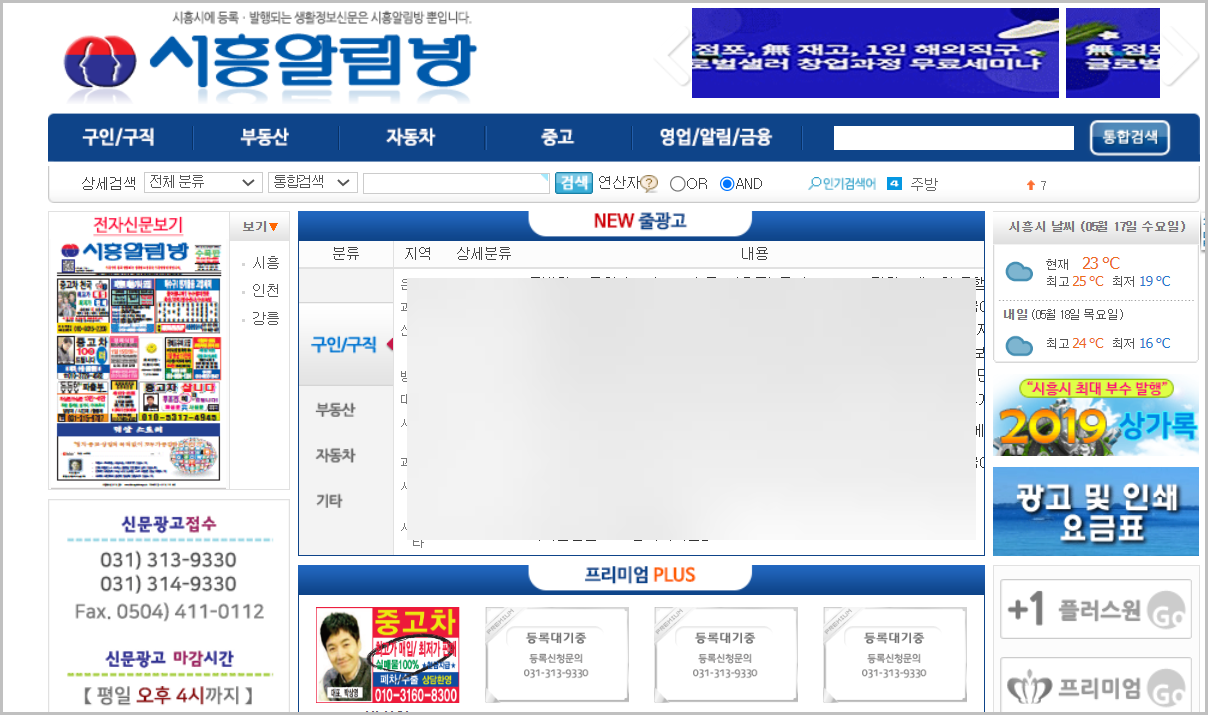Open the 중고 main menu

pyautogui.click(x=557, y=138)
